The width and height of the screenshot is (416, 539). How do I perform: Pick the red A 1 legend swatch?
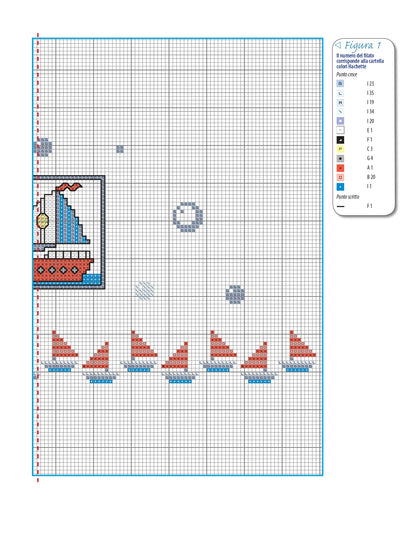(x=340, y=168)
